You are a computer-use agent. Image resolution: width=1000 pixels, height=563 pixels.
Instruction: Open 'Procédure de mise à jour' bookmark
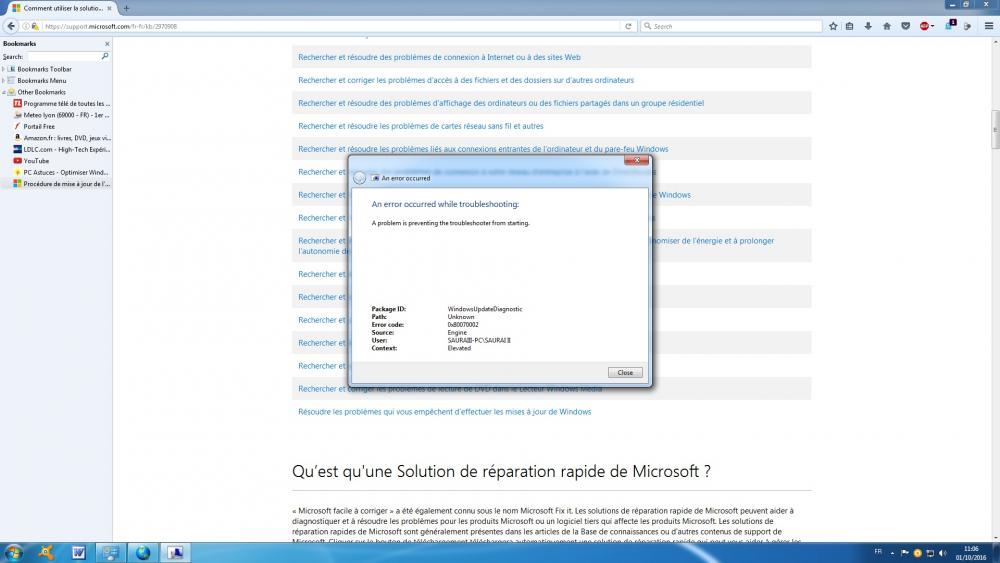point(61,184)
